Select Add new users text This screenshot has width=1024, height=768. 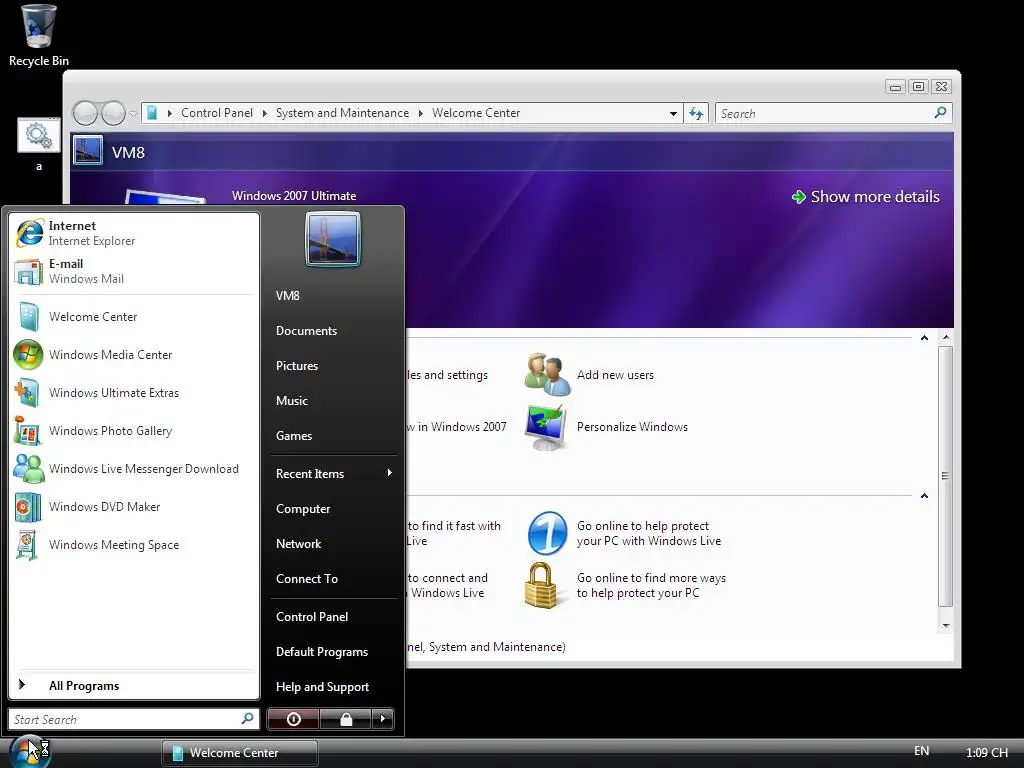click(x=615, y=375)
